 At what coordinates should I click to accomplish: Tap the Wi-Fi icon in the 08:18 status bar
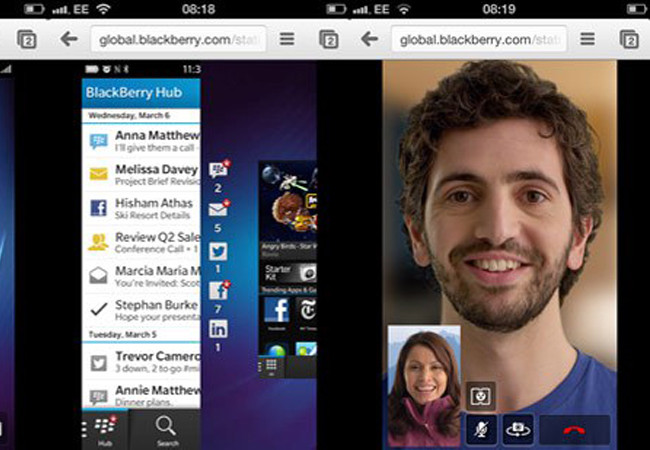pos(103,9)
